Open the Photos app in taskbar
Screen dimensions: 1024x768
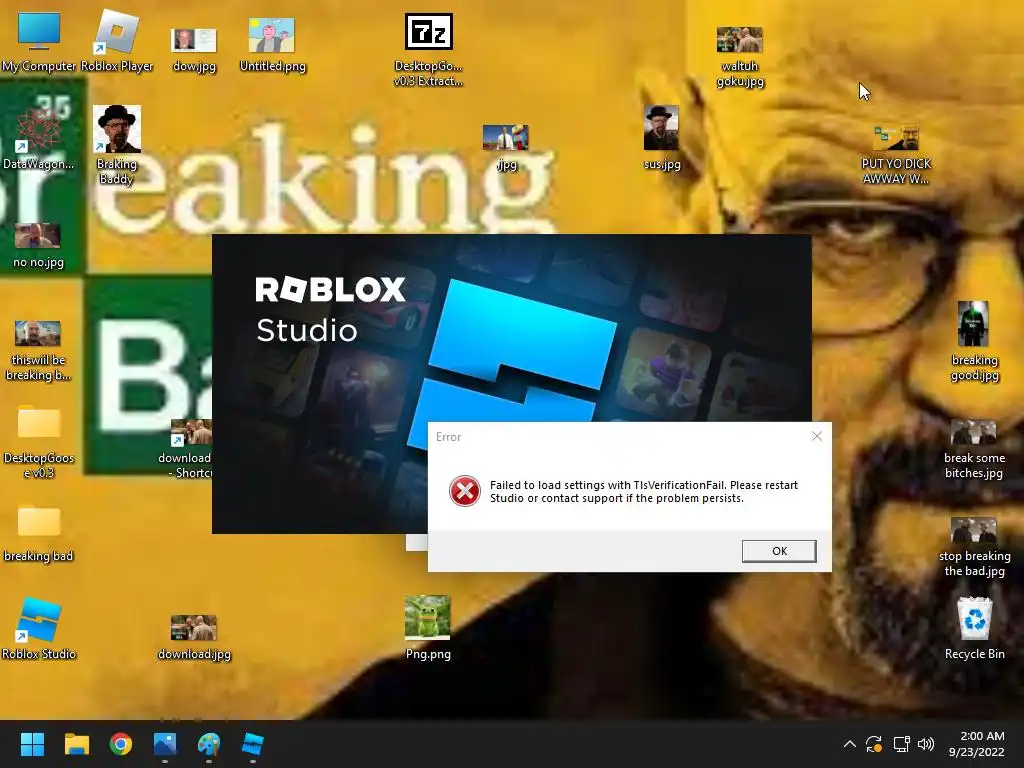[x=165, y=744]
